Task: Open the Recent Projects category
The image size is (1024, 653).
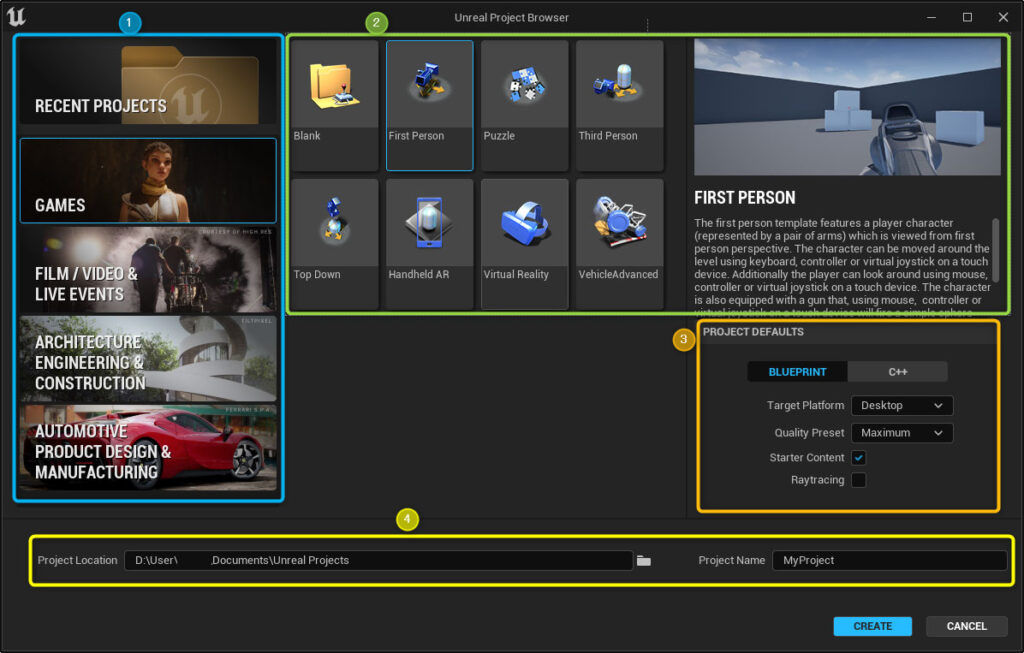Action: click(x=148, y=82)
